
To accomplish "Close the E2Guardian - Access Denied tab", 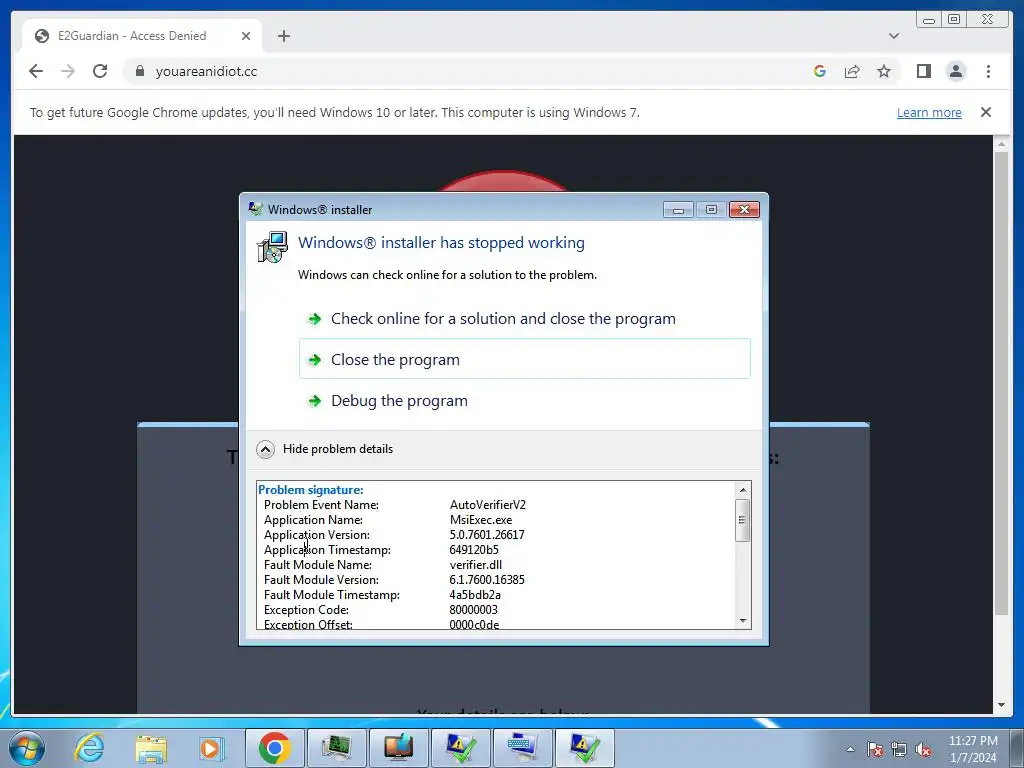I will [x=246, y=36].
